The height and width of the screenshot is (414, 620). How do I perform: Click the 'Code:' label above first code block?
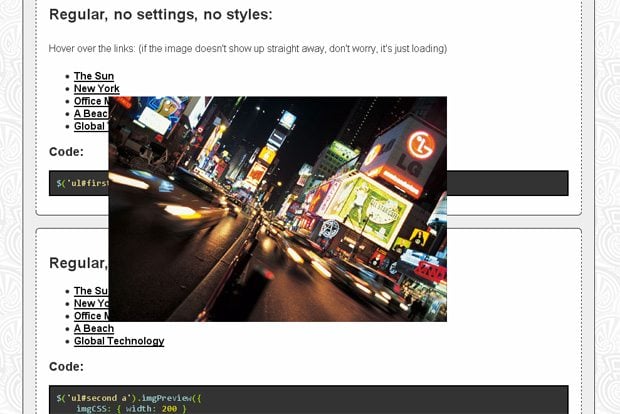pyautogui.click(x=66, y=152)
